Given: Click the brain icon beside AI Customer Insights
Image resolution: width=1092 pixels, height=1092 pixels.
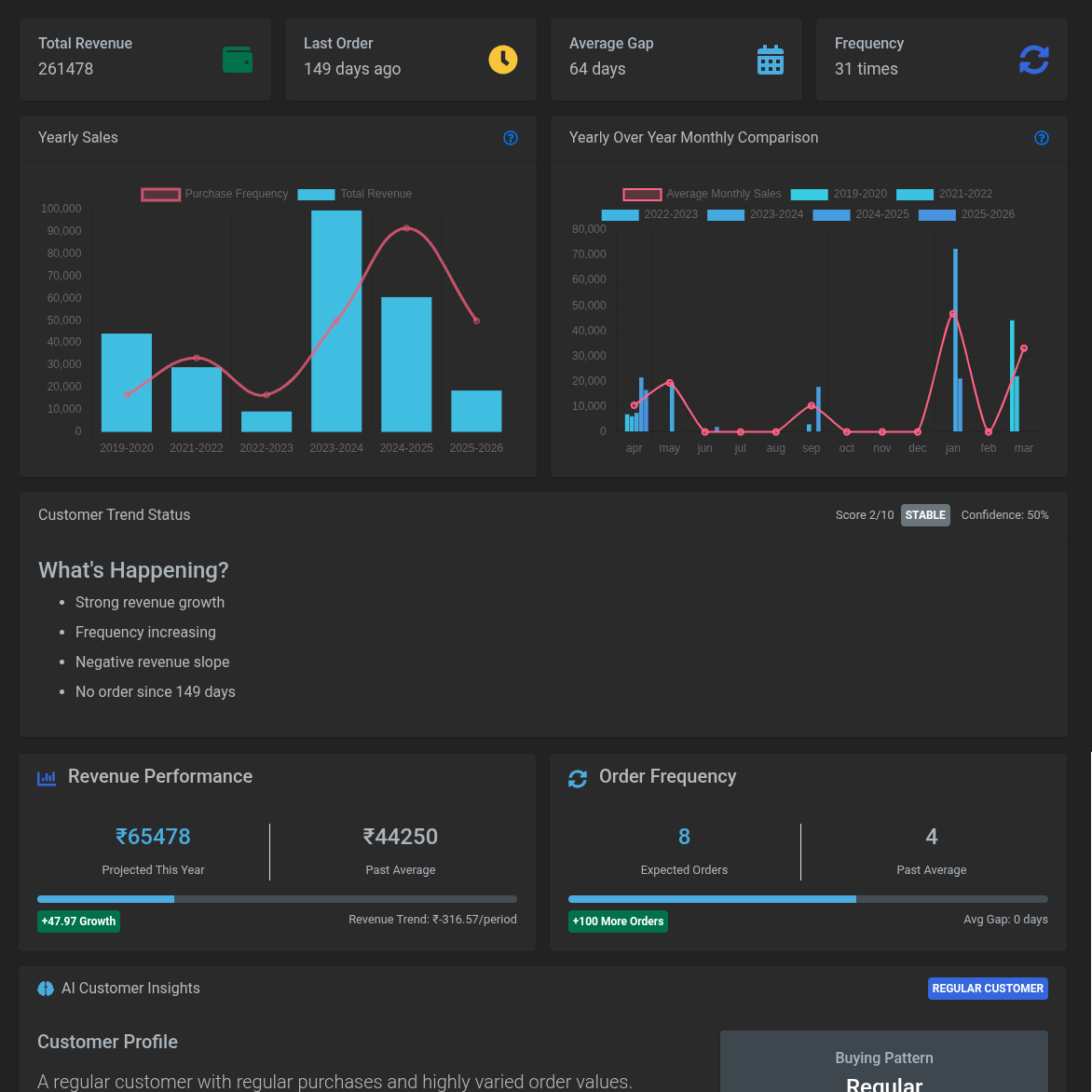Looking at the screenshot, I should [x=46, y=989].
